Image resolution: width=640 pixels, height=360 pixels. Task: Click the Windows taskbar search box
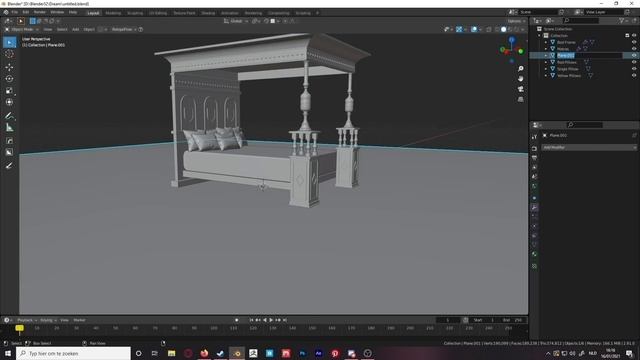point(73,353)
